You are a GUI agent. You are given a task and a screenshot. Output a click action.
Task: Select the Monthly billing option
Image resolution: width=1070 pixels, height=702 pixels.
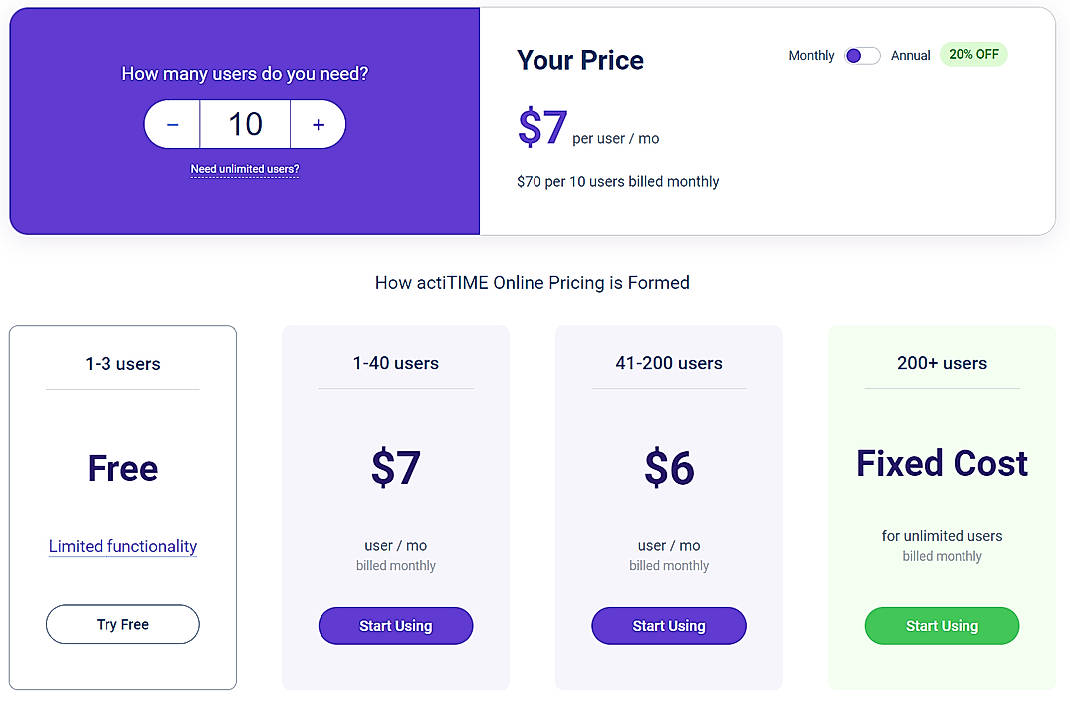pos(811,56)
